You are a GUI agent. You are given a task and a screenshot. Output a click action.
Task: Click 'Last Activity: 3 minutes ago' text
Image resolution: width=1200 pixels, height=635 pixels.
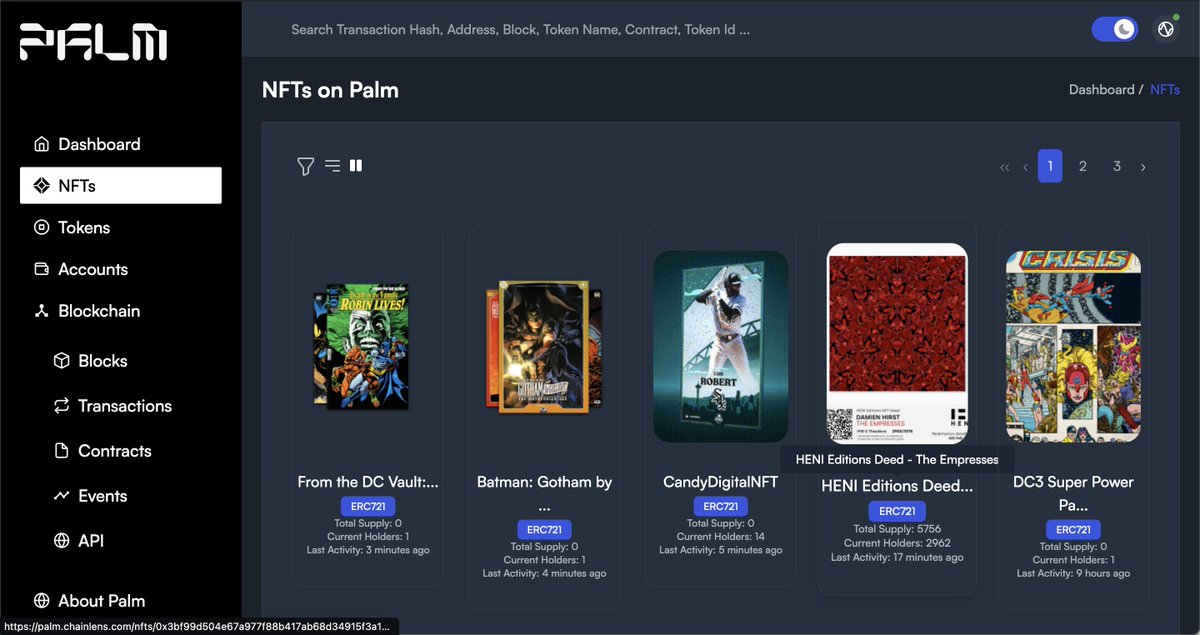pos(368,550)
